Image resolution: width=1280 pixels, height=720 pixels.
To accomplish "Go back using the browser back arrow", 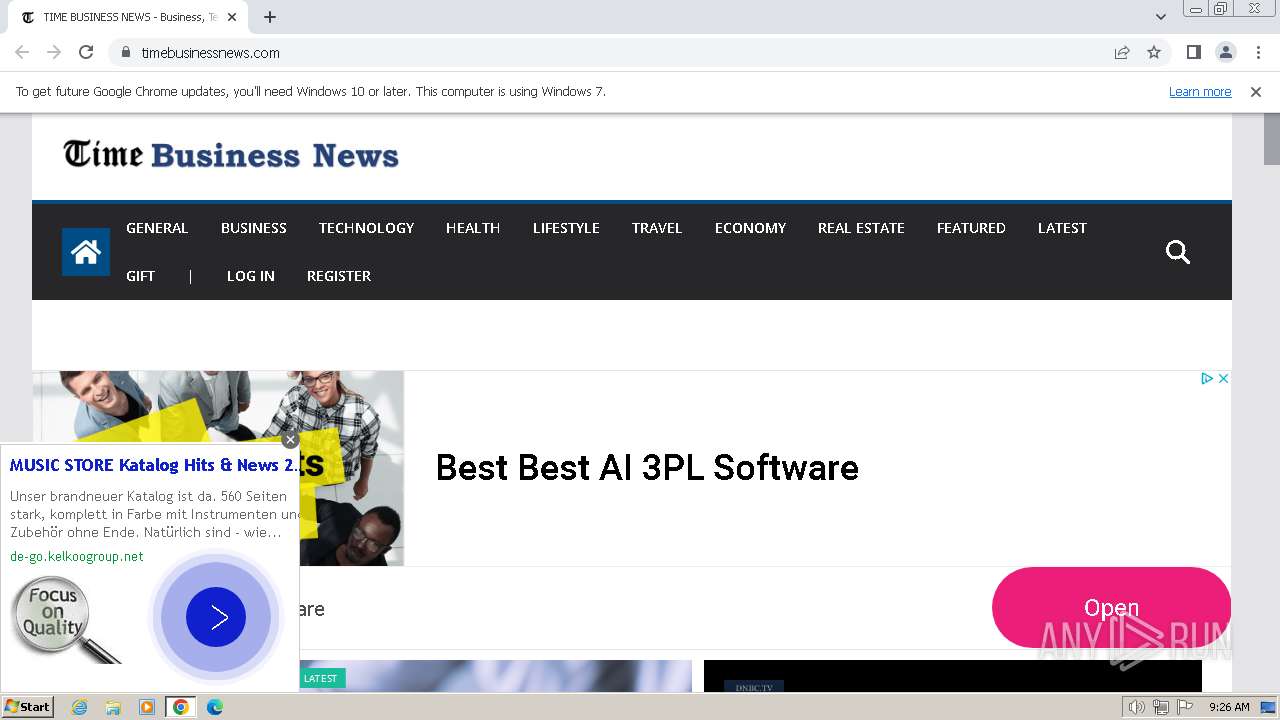I will click(22, 52).
